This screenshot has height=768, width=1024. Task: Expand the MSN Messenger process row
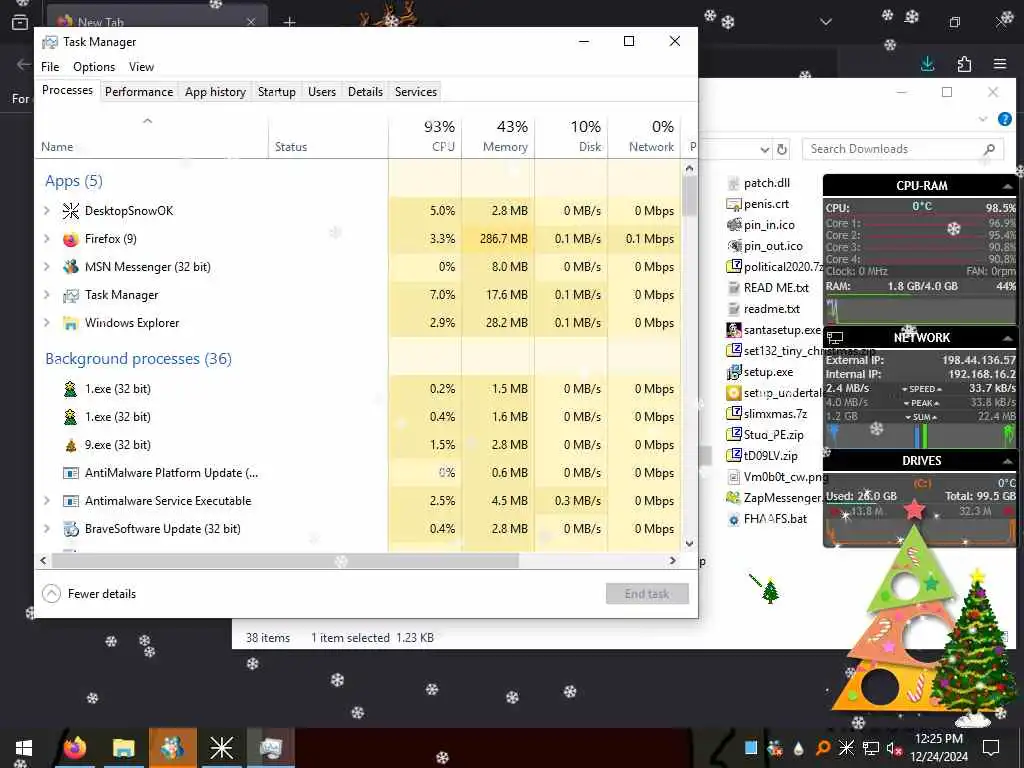[47, 267]
